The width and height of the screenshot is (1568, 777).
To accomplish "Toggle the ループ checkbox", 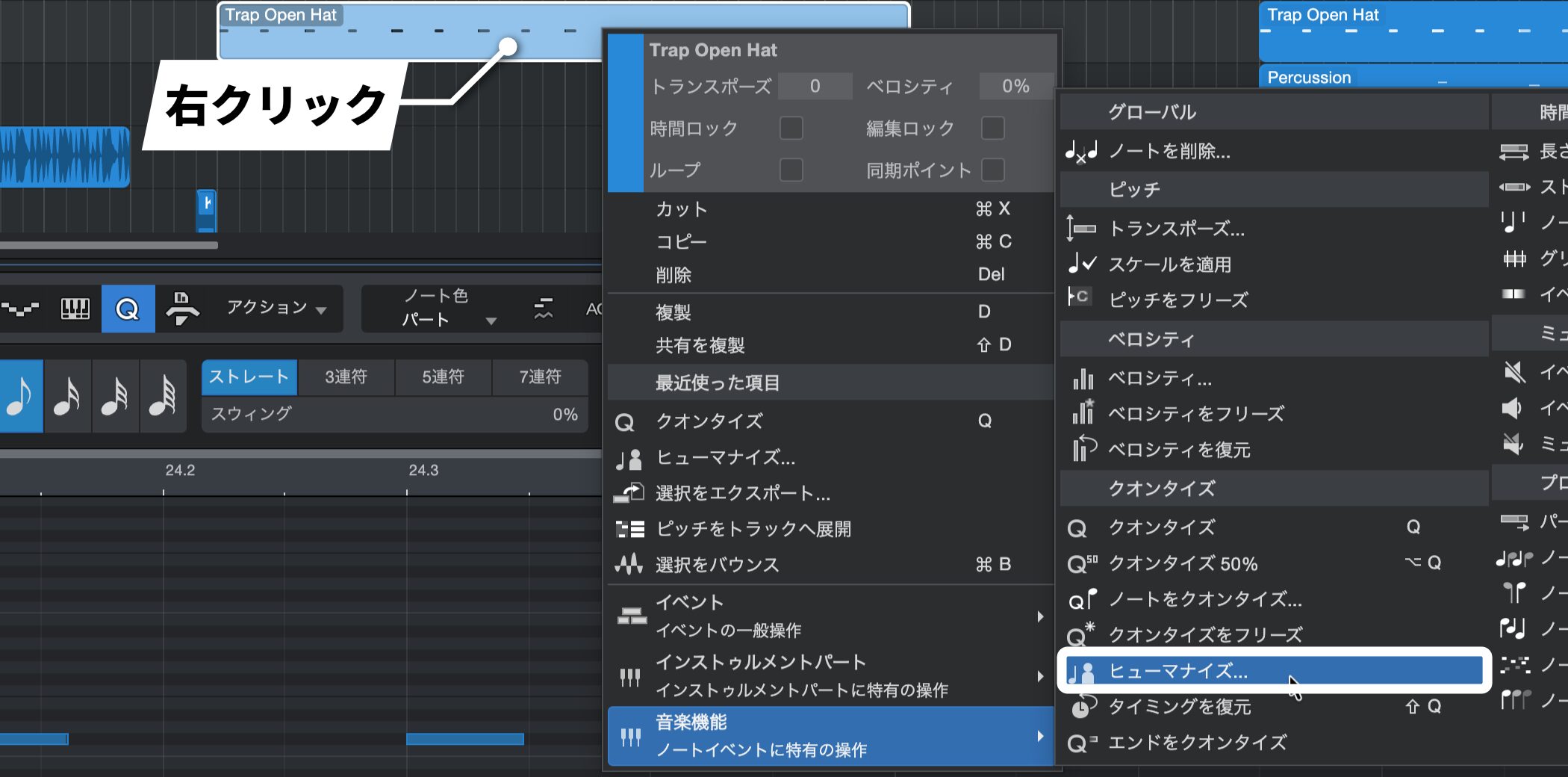I will click(x=791, y=170).
